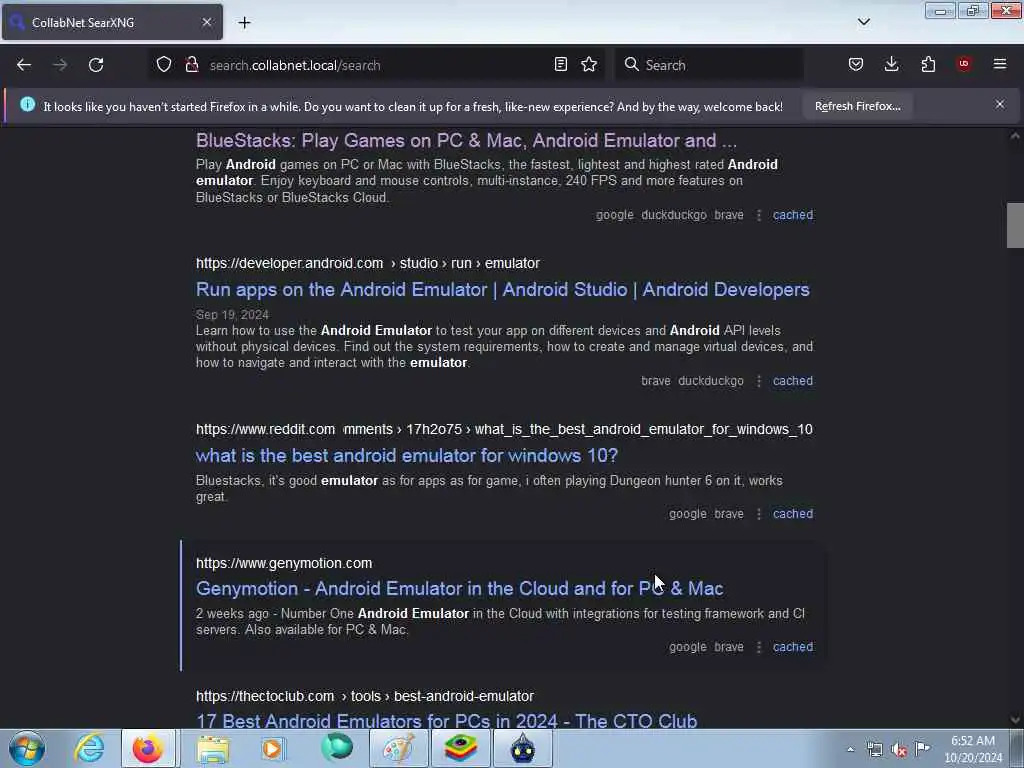Image resolution: width=1024 pixels, height=768 pixels.
Task: Open Windows Media Player taskbar icon
Action: (273, 748)
